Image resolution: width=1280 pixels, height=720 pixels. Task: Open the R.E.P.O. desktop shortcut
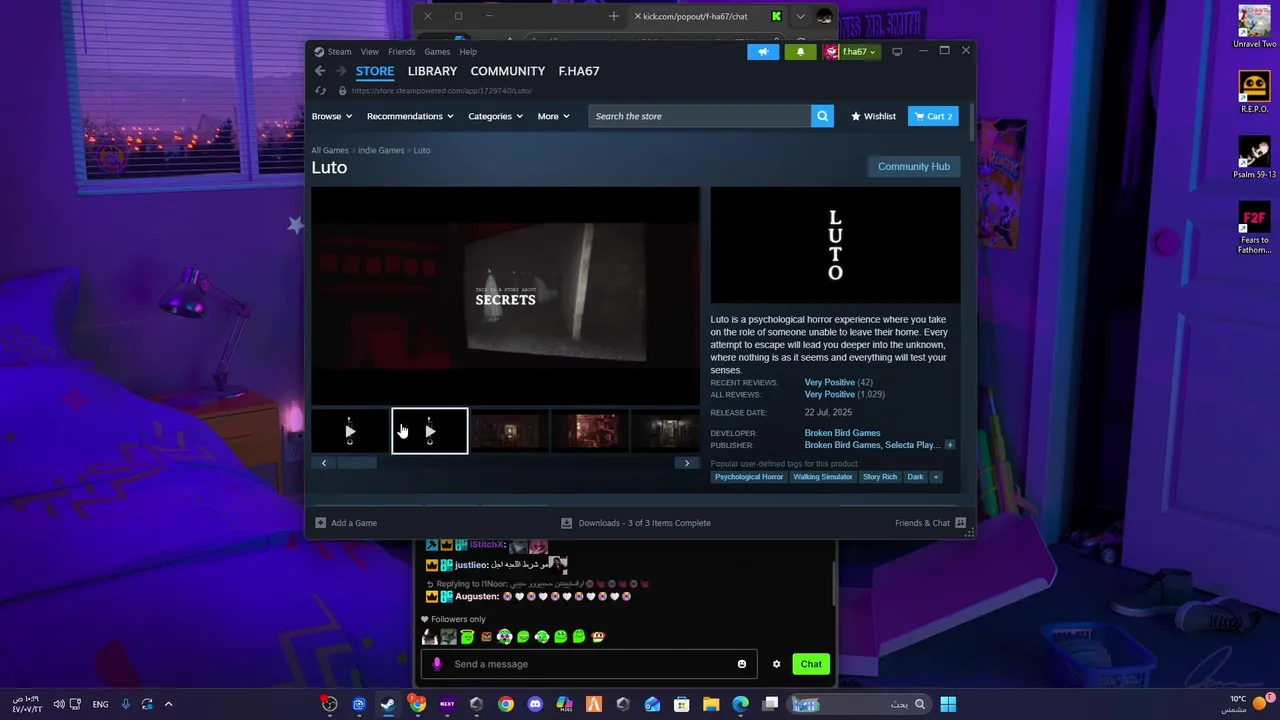pyautogui.click(x=1254, y=92)
